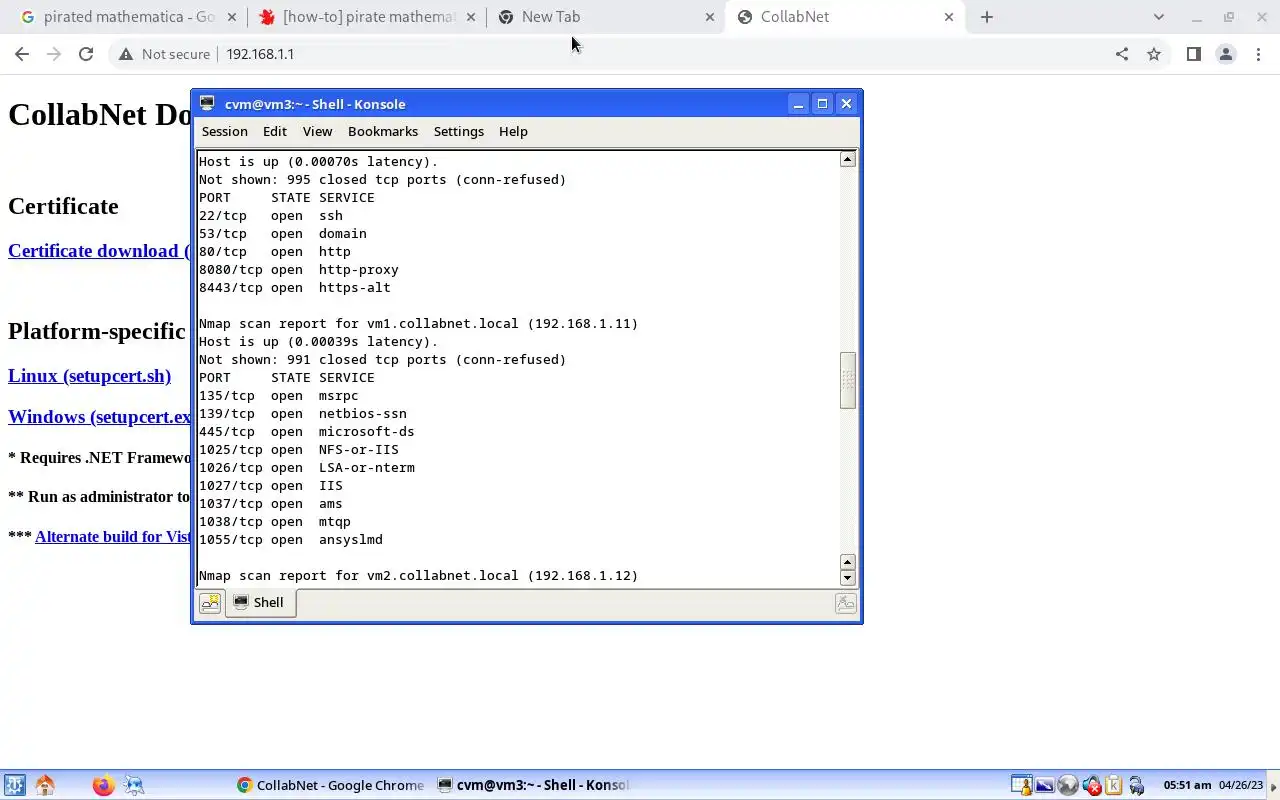
Task: Click Konsole scrollbar bottom down arrow
Action: [848, 578]
